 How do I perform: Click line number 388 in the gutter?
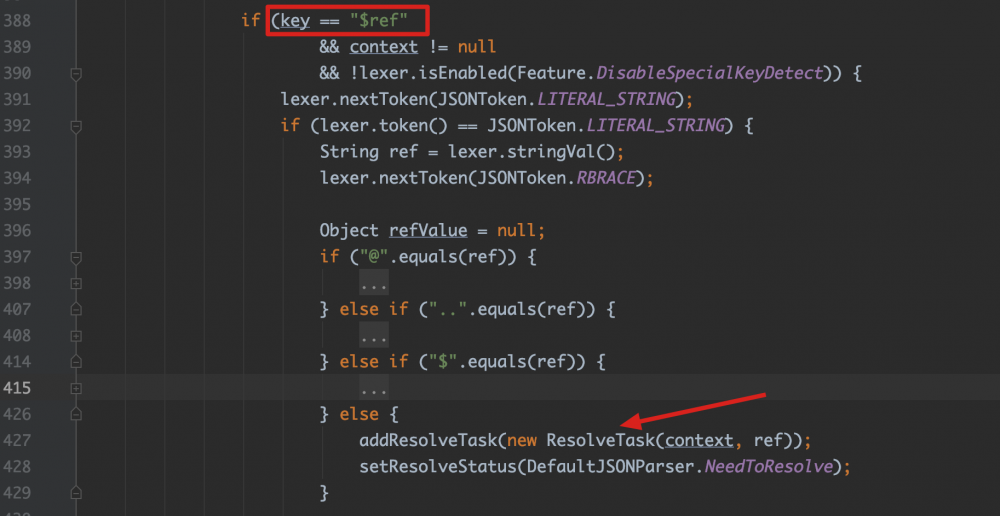point(17,21)
